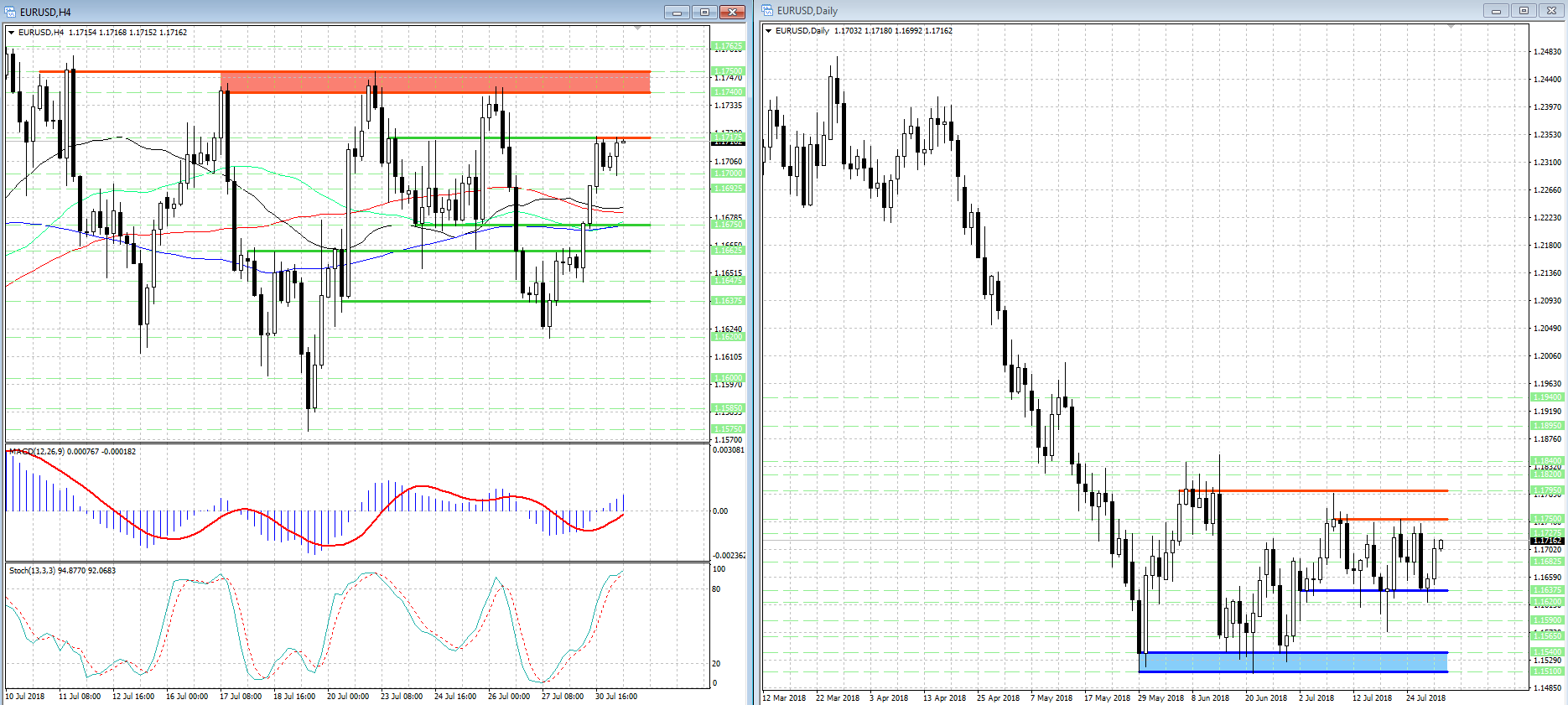Click the Daily chart shift triangle marker
This screenshot has width=1568, height=705.
click(x=1451, y=27)
